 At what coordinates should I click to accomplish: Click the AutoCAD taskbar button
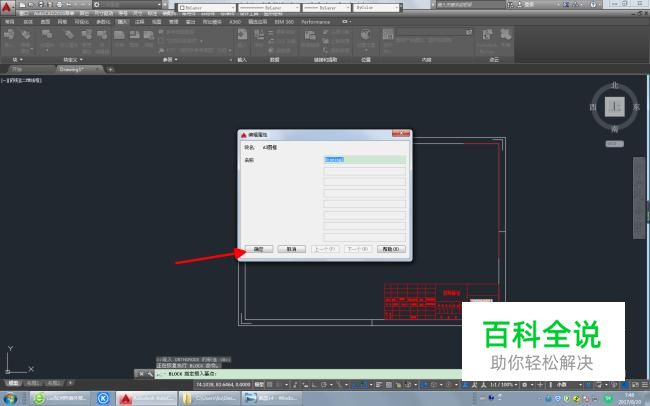pyautogui.click(x=146, y=399)
